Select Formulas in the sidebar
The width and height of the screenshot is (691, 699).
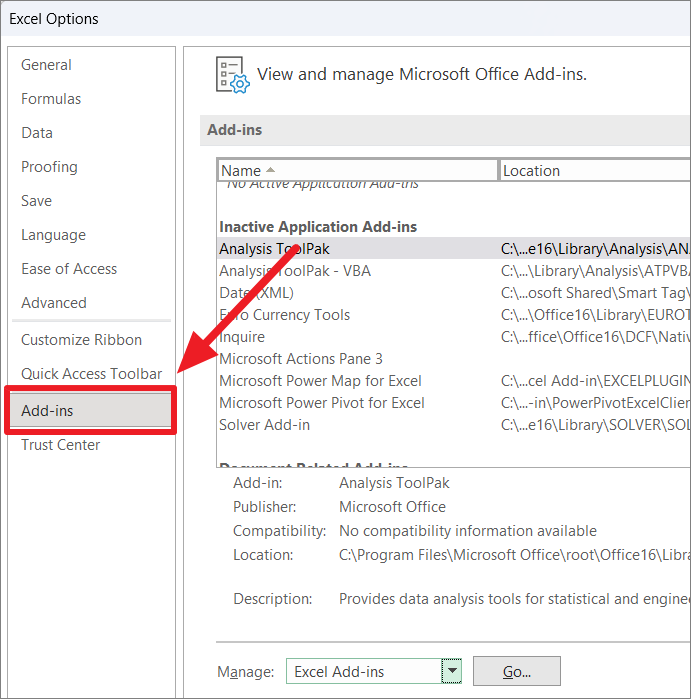51,99
